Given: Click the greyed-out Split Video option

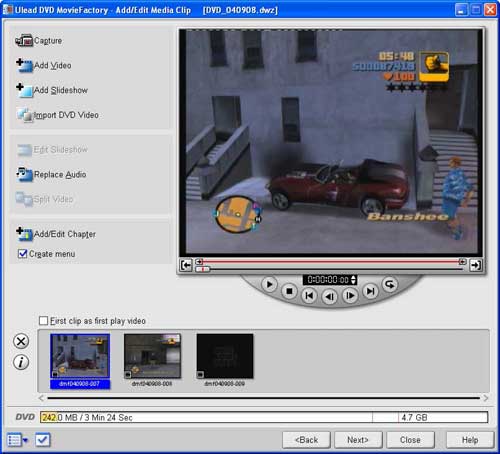Looking at the screenshot, I should coord(45,199).
